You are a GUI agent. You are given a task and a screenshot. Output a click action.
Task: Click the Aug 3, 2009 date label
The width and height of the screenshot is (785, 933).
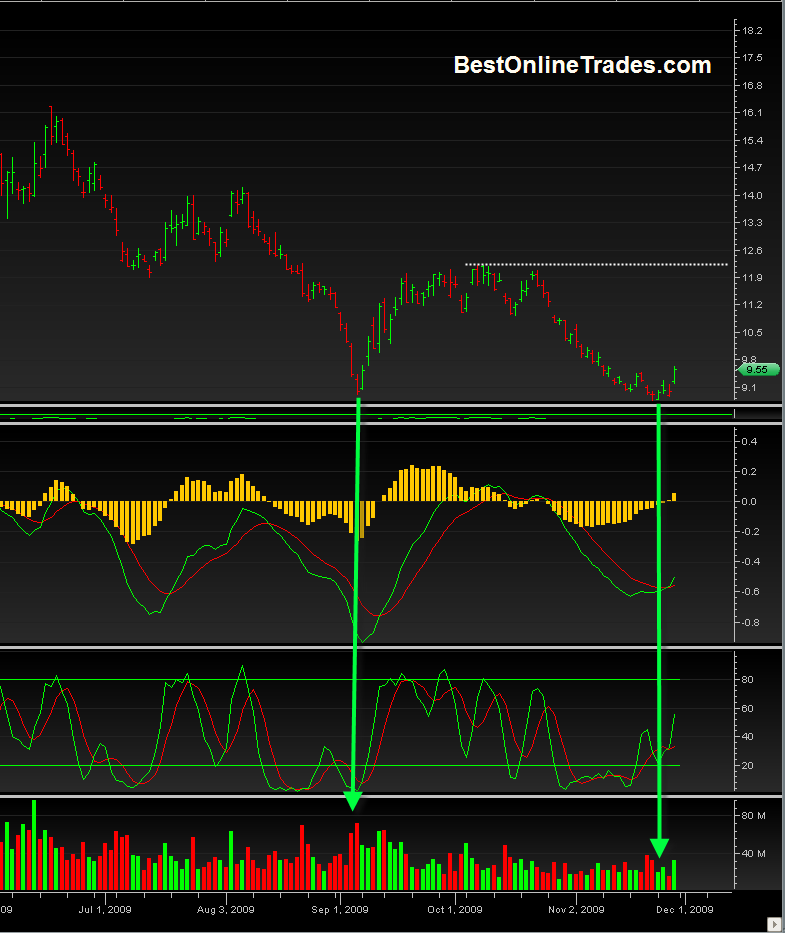[226, 909]
